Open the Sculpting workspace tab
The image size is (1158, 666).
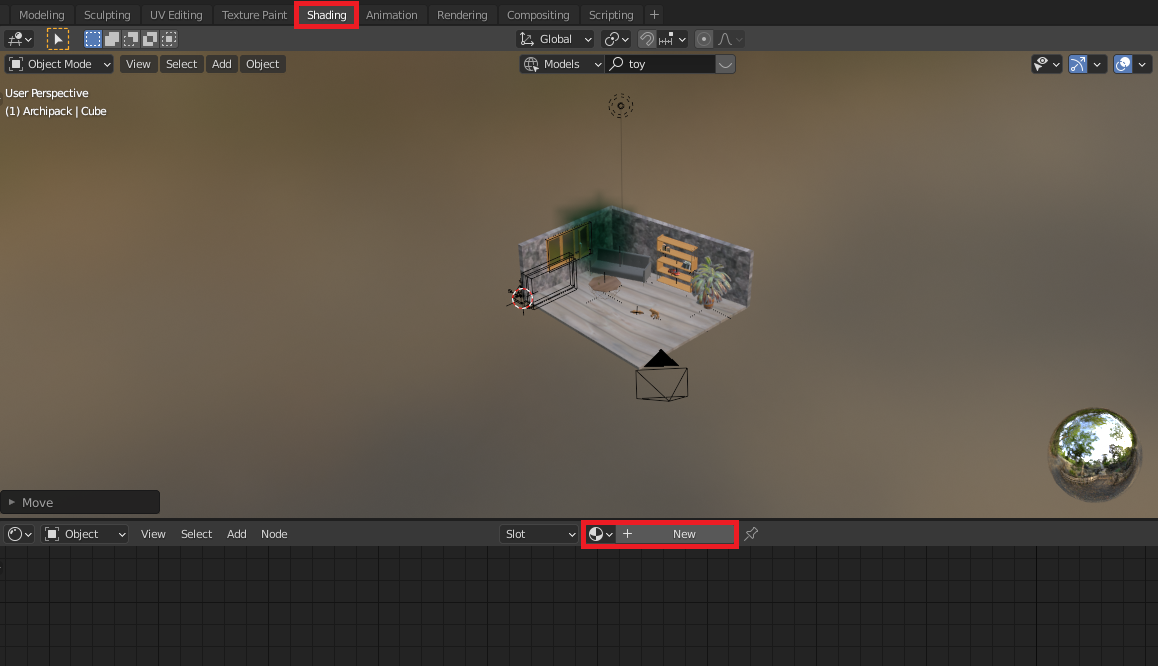click(x=107, y=15)
